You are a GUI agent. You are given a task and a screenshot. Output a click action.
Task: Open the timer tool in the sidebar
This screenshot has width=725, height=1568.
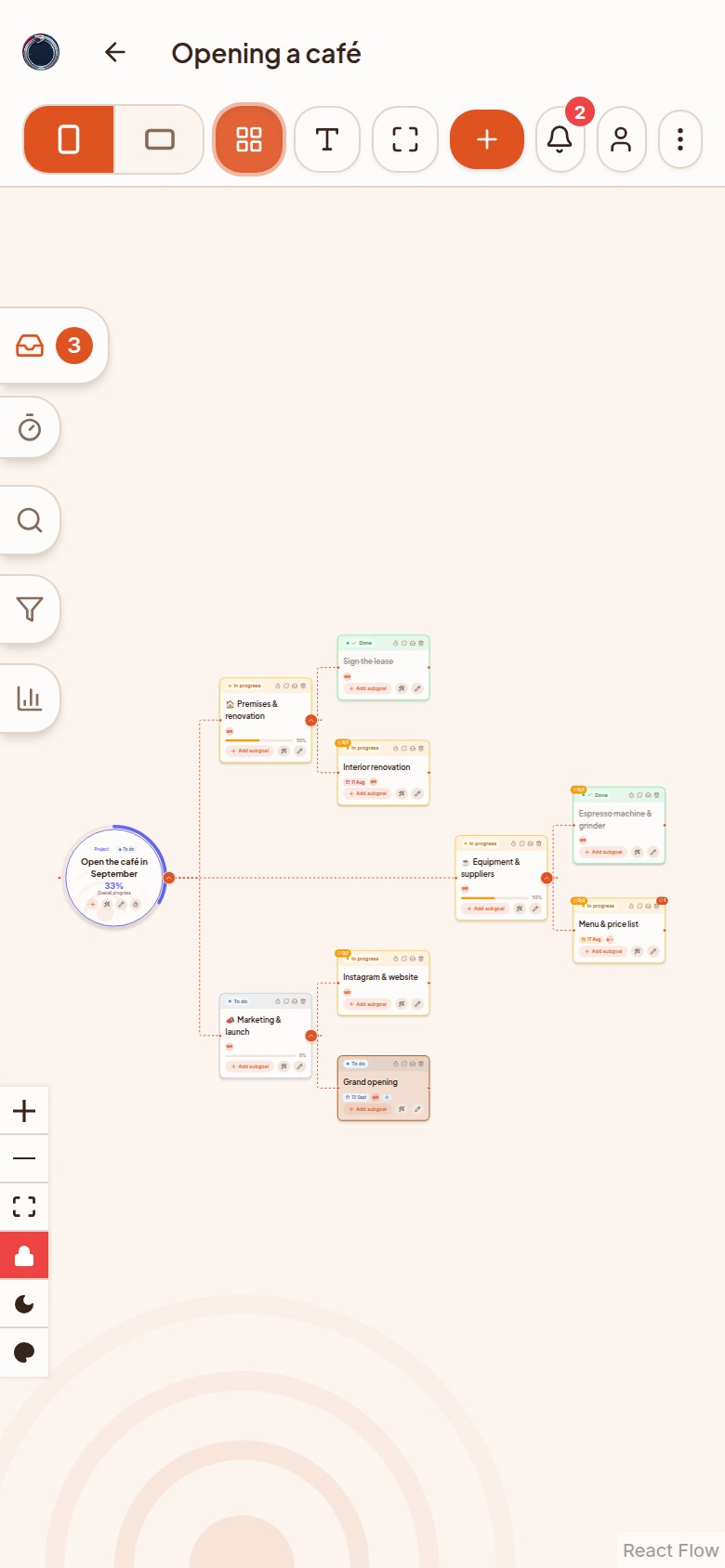pyautogui.click(x=30, y=427)
